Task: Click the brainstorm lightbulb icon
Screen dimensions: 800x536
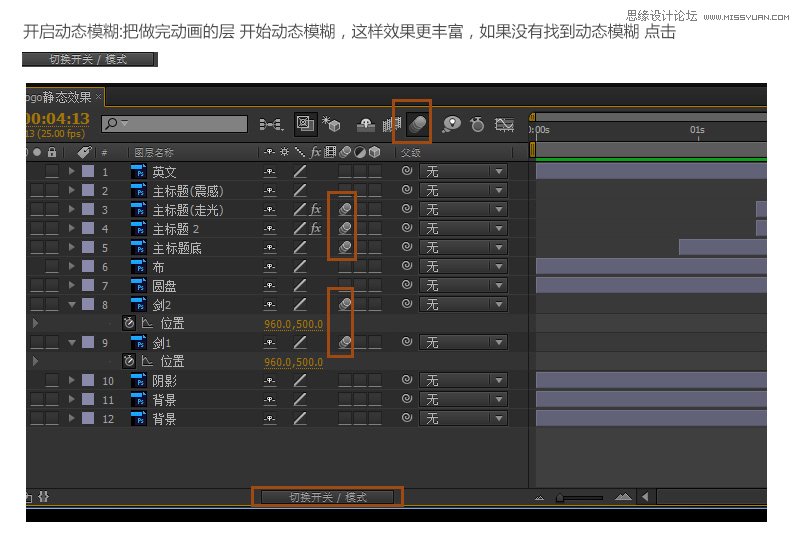Action: coord(452,124)
